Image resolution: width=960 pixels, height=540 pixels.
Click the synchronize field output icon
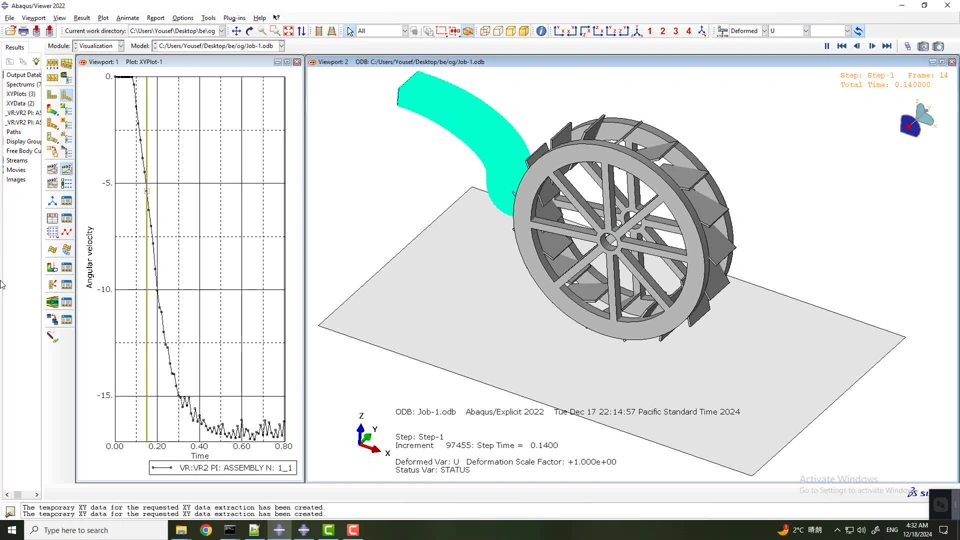point(858,31)
